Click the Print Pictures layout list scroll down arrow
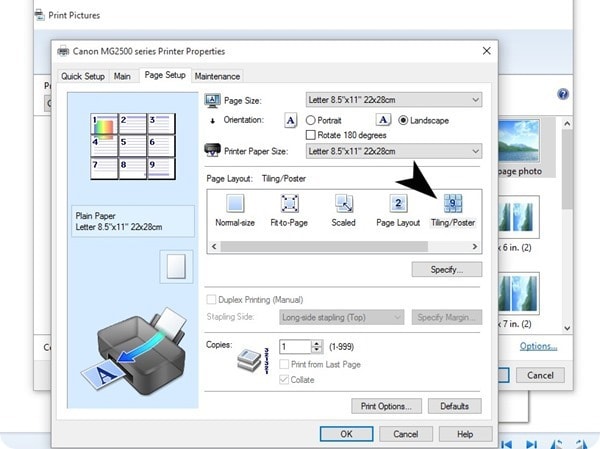 567,328
